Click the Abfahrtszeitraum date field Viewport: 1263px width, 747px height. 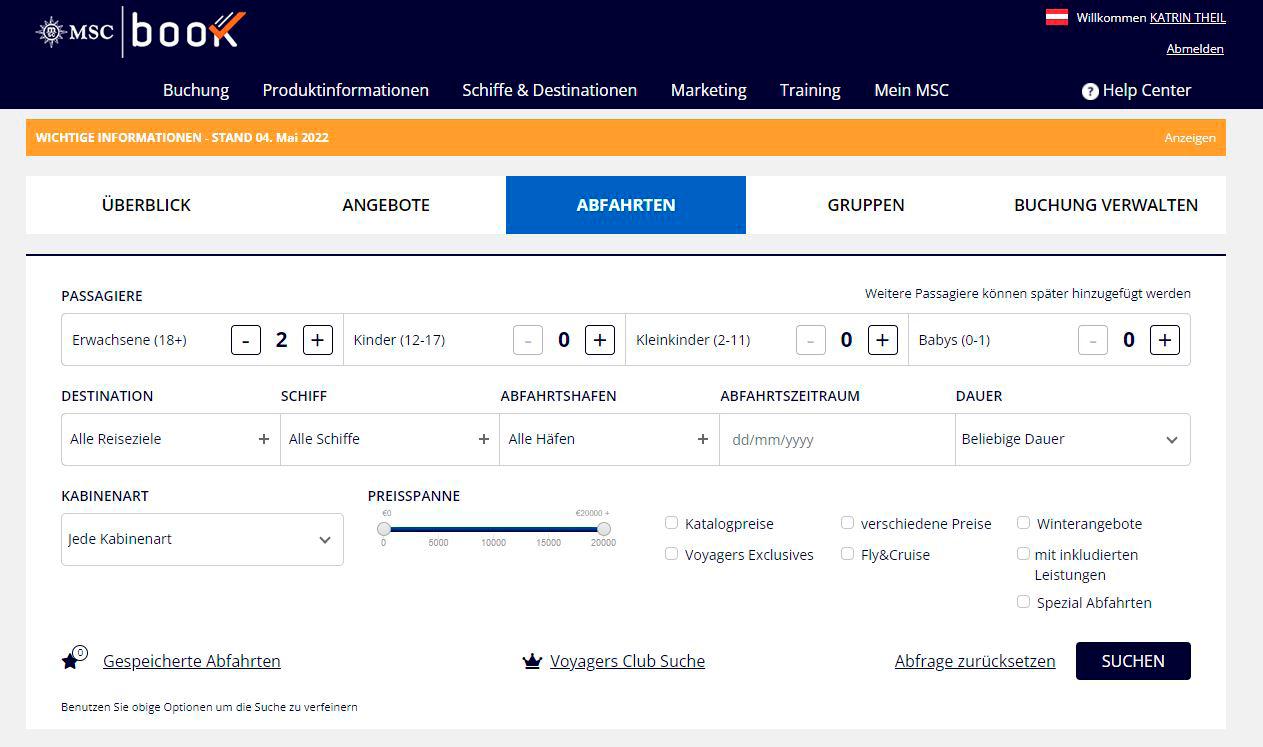837,439
